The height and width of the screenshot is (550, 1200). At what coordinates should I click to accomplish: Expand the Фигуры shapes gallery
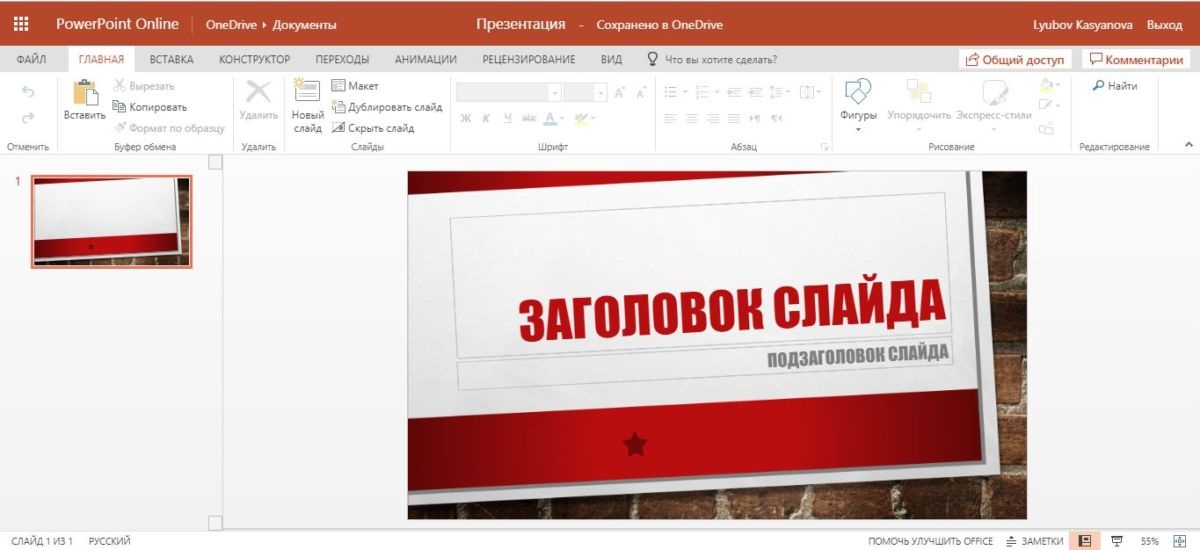pos(858,129)
